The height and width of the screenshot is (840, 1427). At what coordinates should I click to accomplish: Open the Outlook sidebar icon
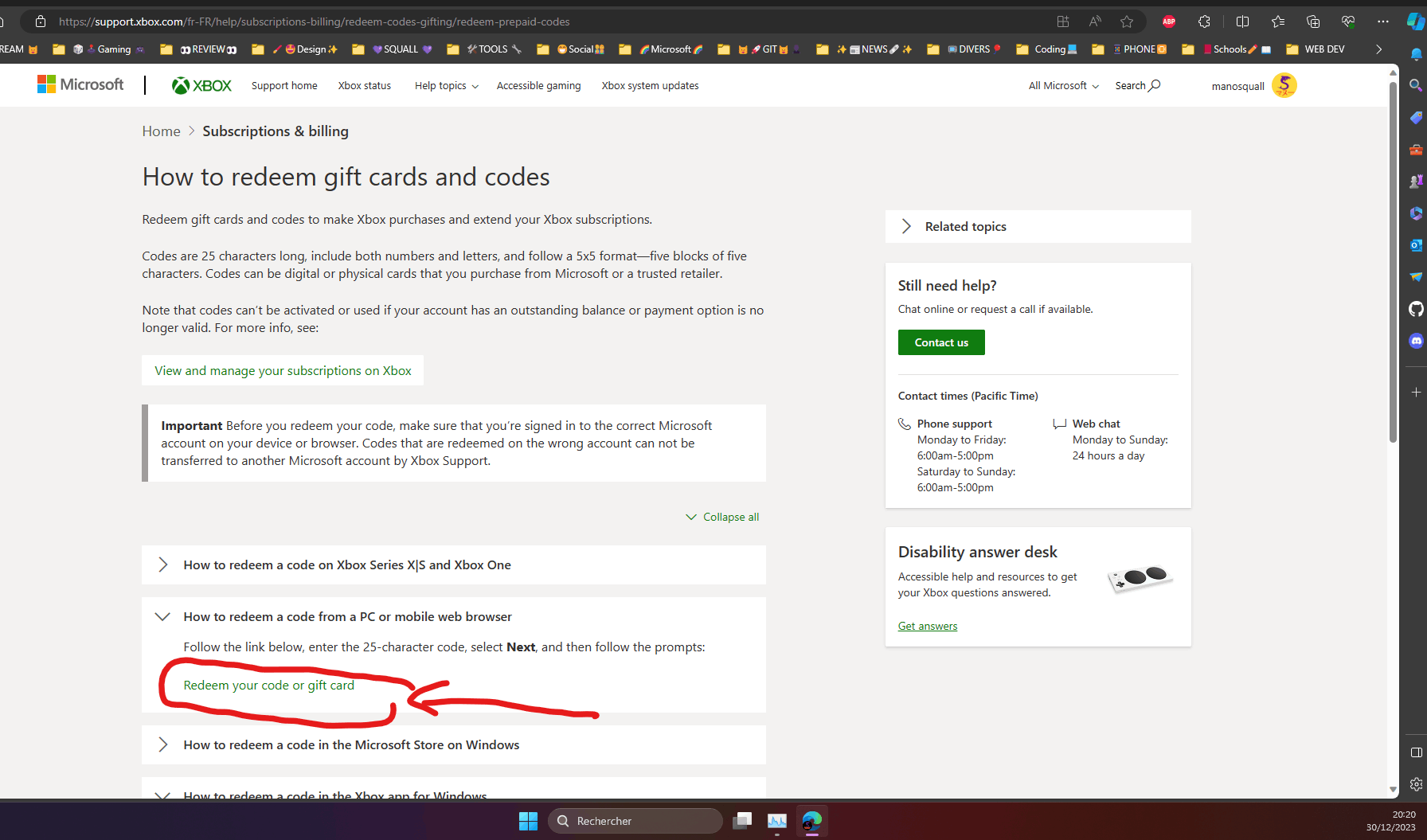(x=1416, y=245)
